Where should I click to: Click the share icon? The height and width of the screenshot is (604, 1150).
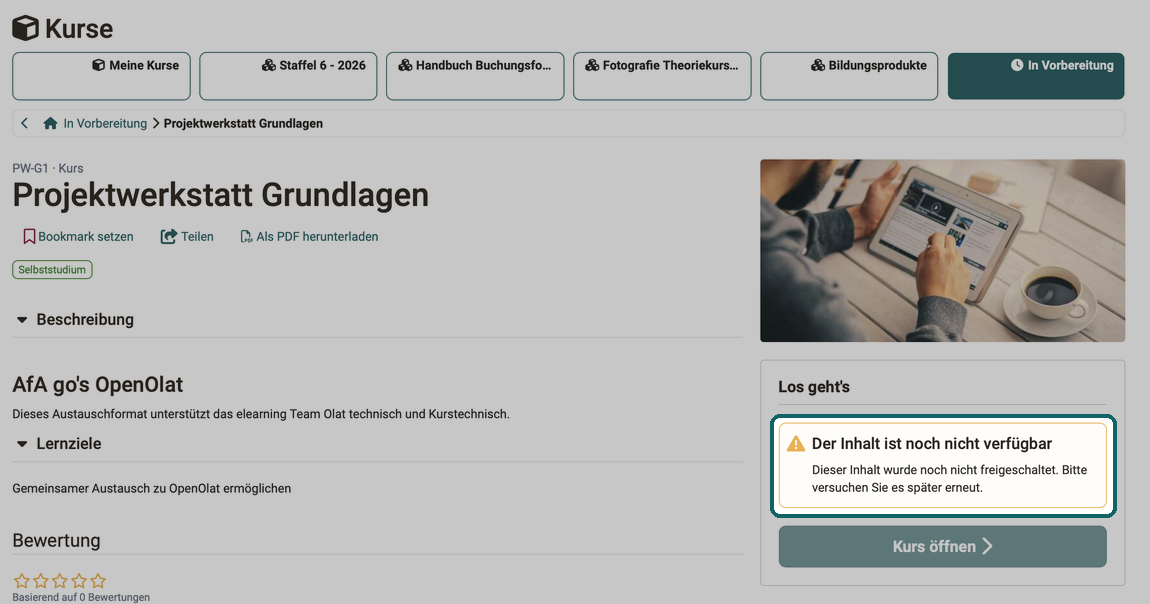169,236
